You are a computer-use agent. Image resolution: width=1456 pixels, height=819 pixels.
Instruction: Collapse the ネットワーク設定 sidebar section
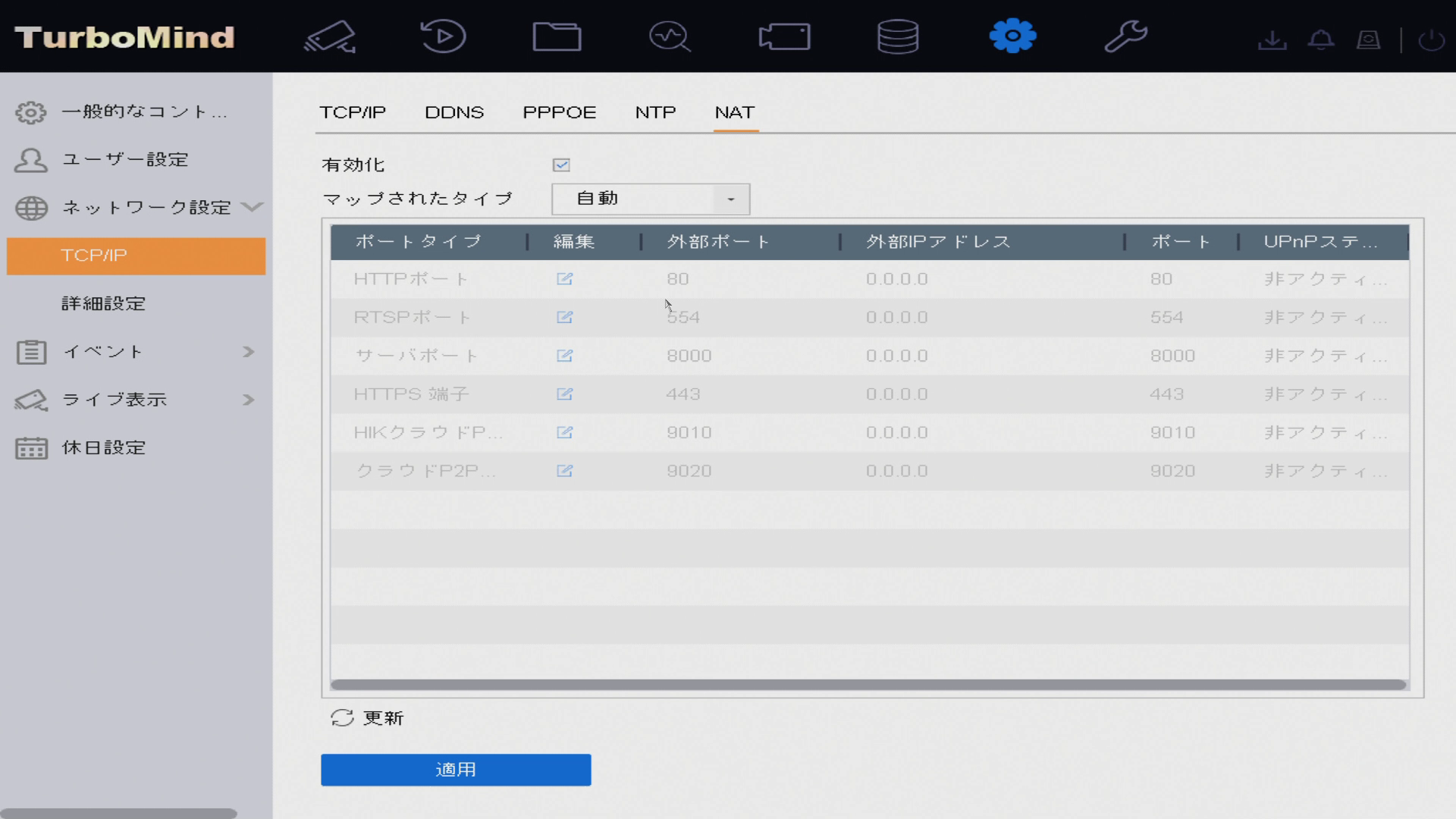(146, 207)
